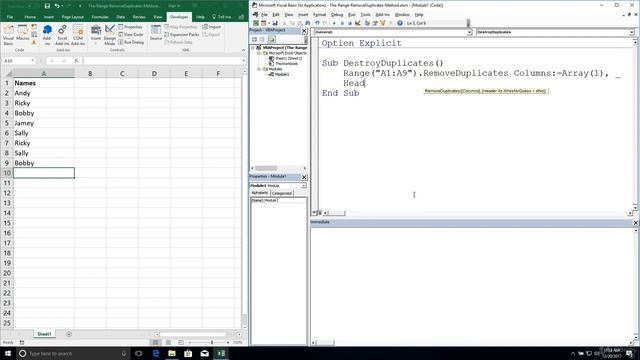Click the blue Add-ins store icon
This screenshot has height=360, width=640.
tap(47, 35)
